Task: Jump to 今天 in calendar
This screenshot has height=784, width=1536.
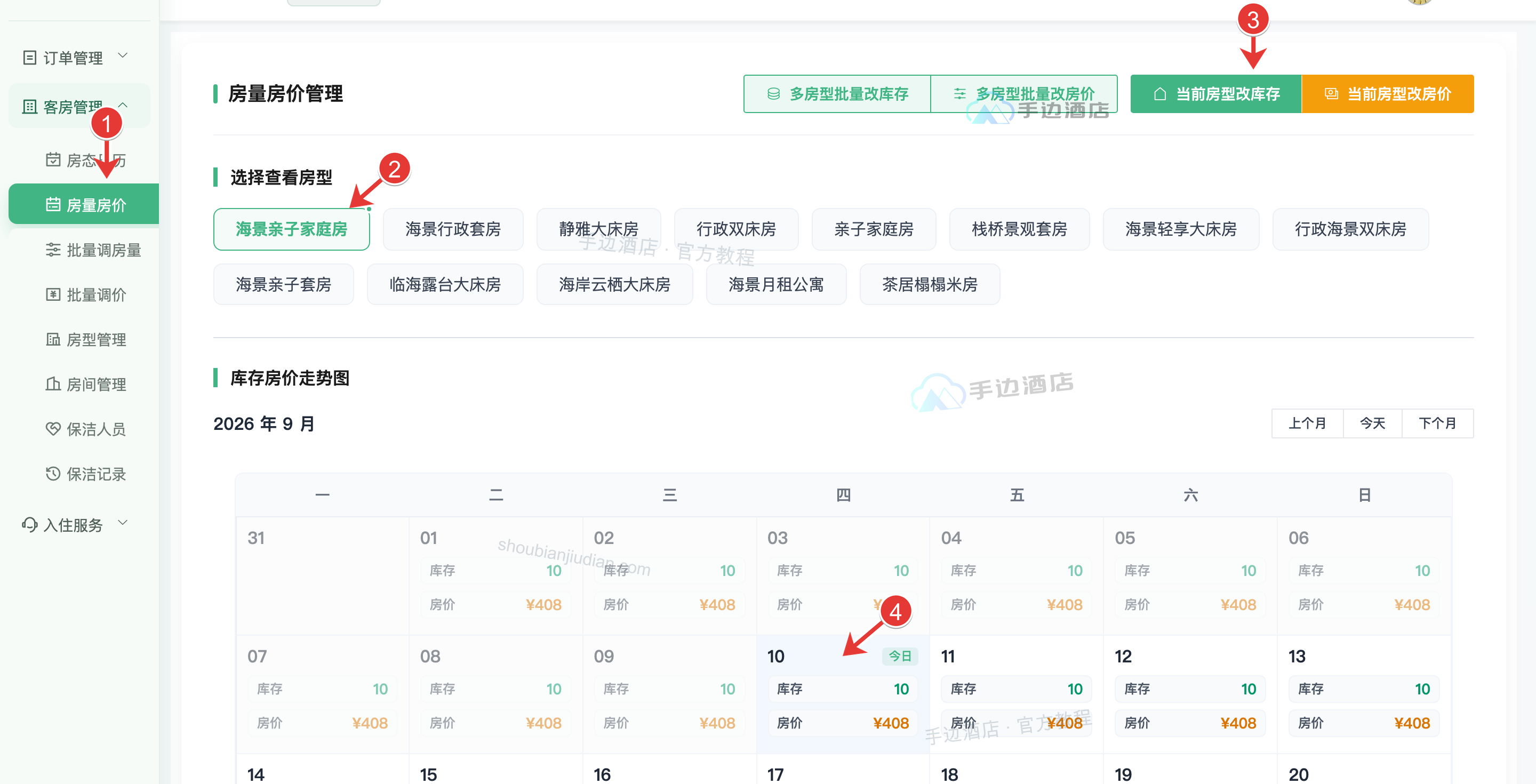Action: point(1372,423)
